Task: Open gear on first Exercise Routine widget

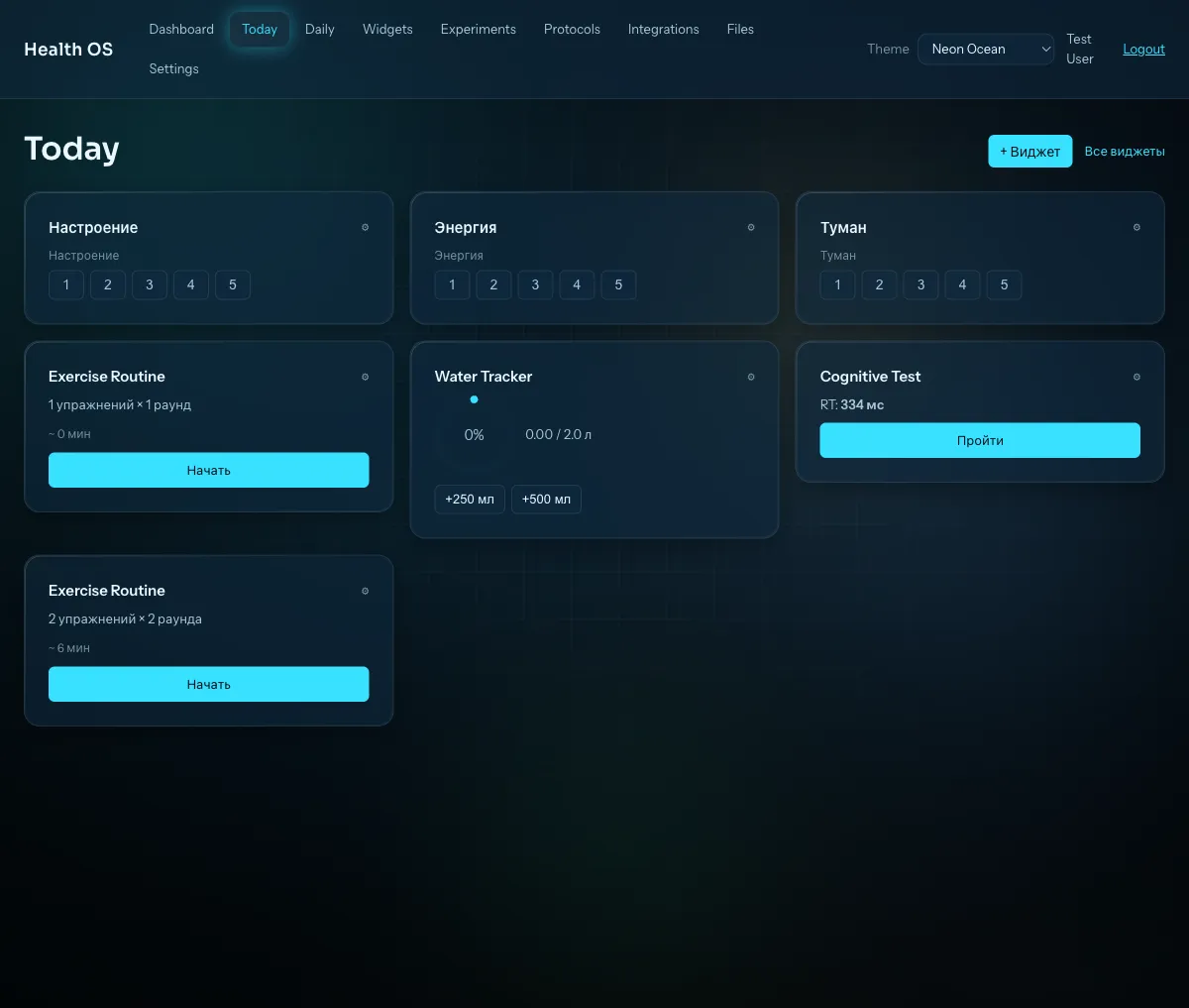Action: (x=365, y=377)
